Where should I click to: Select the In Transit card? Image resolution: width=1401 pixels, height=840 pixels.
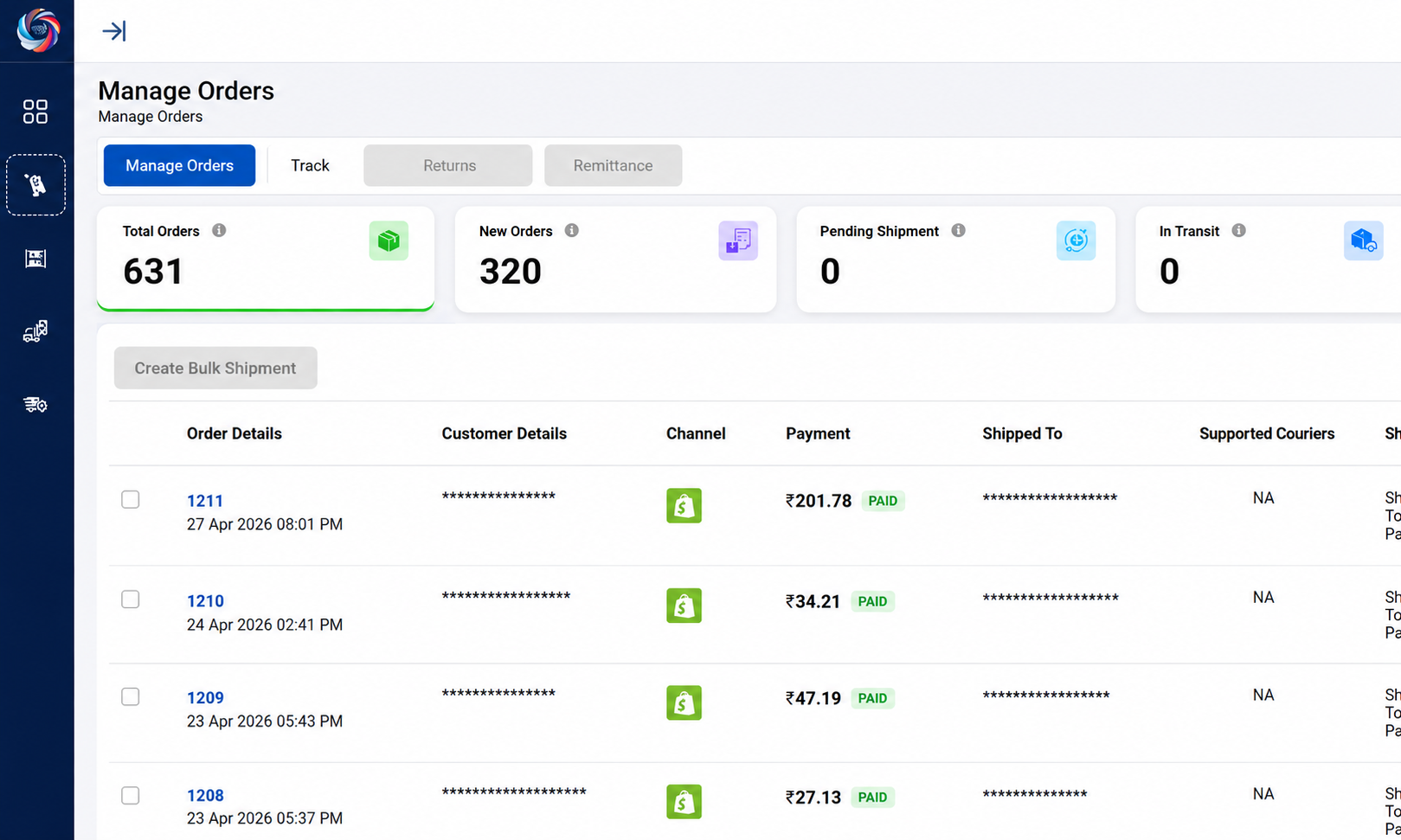coord(1269,259)
